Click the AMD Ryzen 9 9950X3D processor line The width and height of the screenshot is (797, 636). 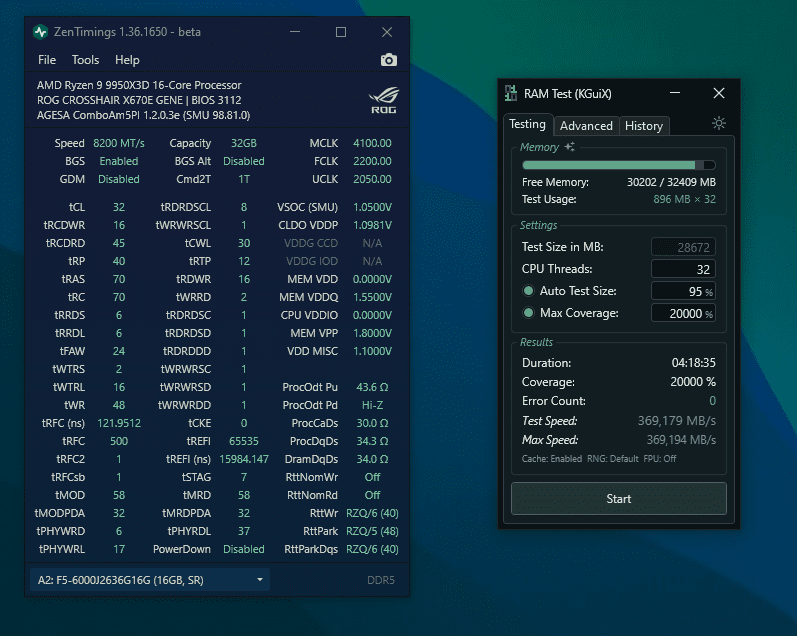point(139,85)
